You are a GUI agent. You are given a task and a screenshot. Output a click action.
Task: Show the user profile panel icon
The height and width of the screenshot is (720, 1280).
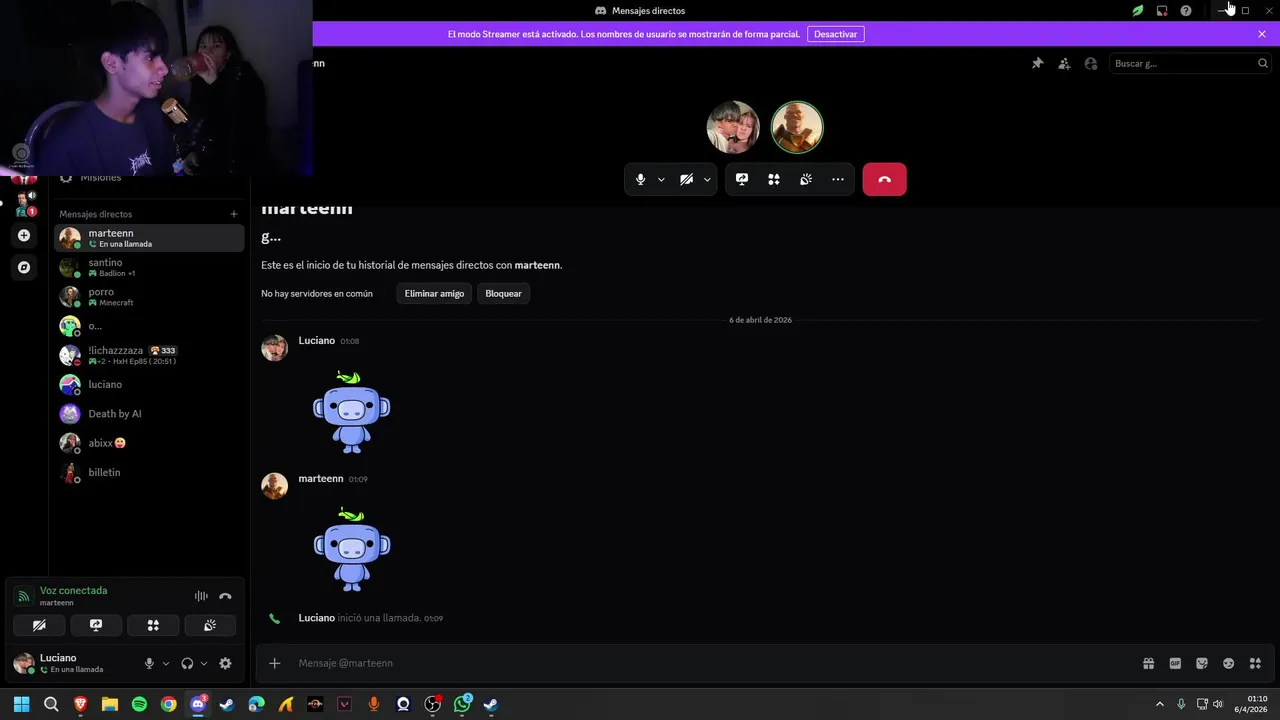pyautogui.click(x=1091, y=63)
